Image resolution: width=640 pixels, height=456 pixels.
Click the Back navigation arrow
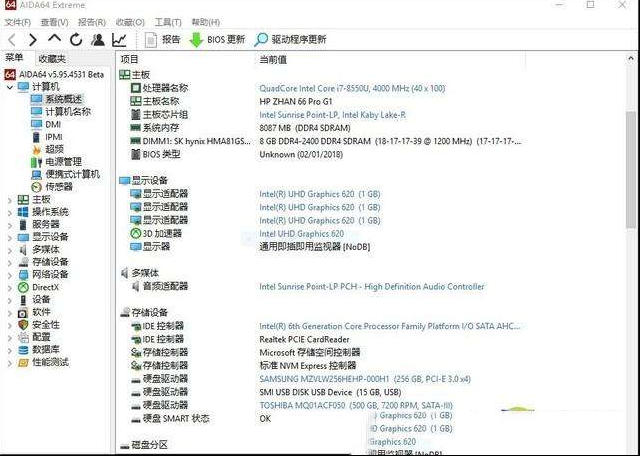point(12,40)
